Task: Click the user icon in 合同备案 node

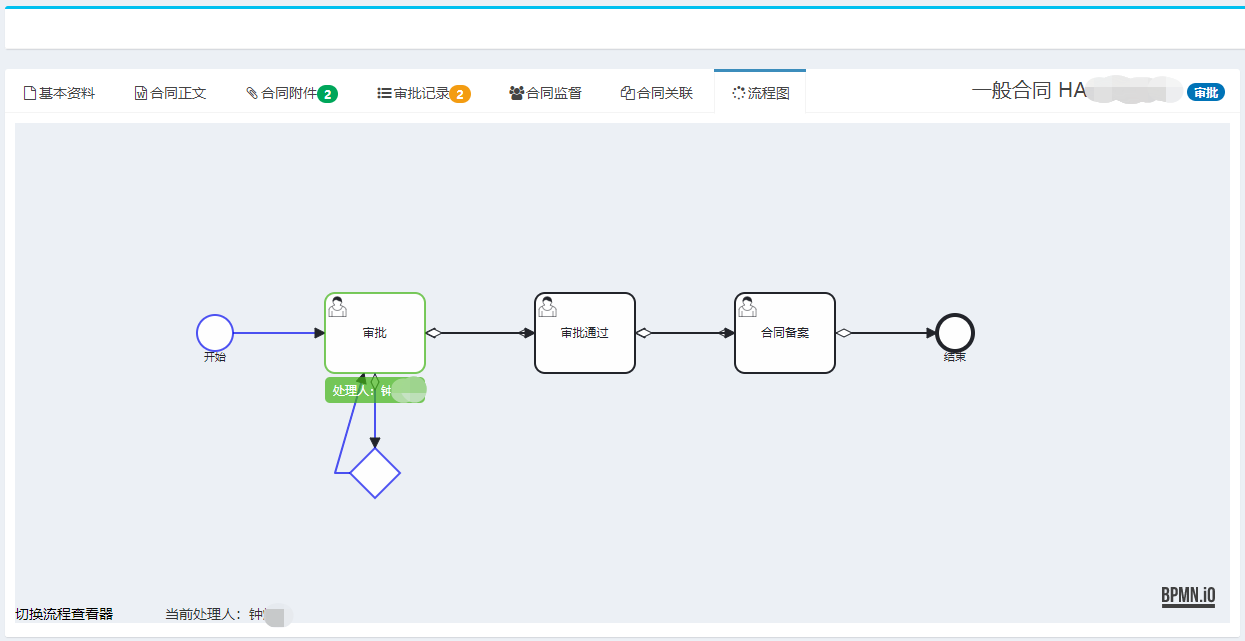Action: (747, 307)
